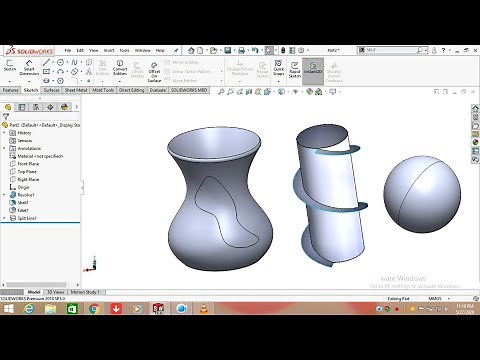The width and height of the screenshot is (480, 360).
Task: Click the Undo icon
Action: coord(255,50)
